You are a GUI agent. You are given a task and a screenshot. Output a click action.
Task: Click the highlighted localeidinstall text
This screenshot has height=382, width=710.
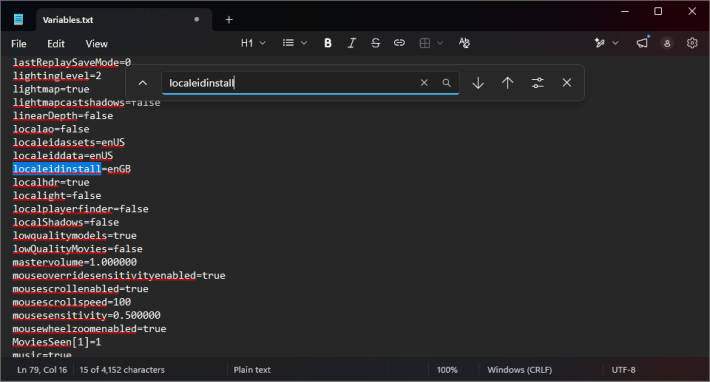(x=57, y=169)
